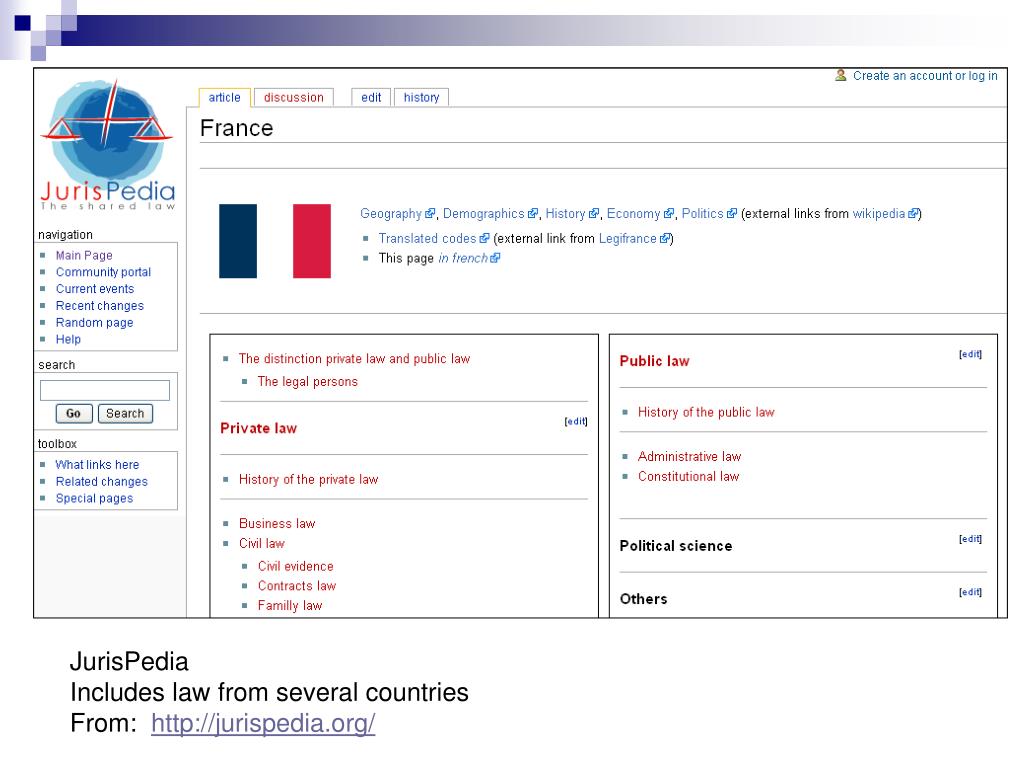The image size is (1024, 768).
Task: Click the Private law heading
Action: tap(259, 428)
